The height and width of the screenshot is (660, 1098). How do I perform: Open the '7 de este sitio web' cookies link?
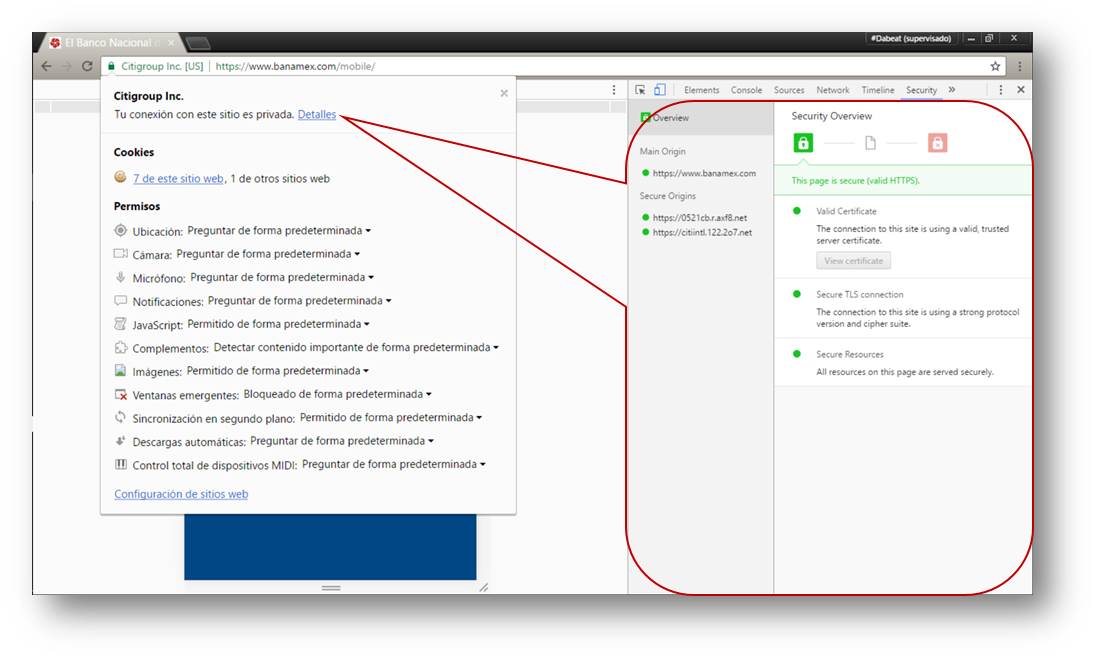point(179,178)
